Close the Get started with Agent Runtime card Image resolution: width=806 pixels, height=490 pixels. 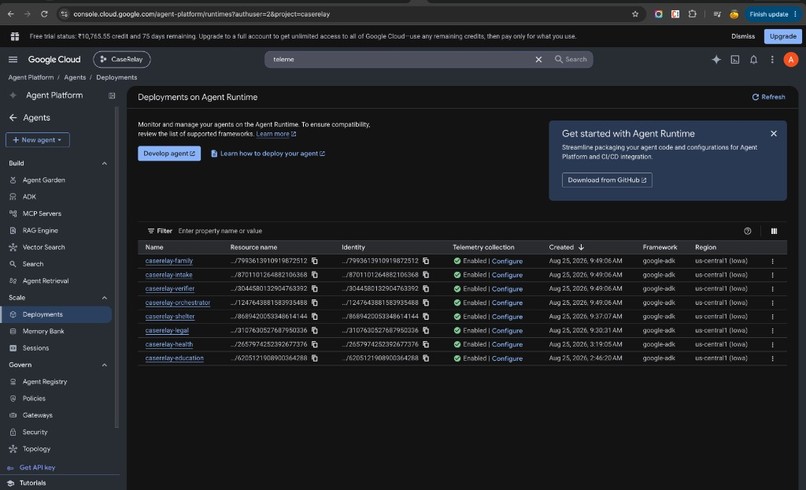(774, 134)
